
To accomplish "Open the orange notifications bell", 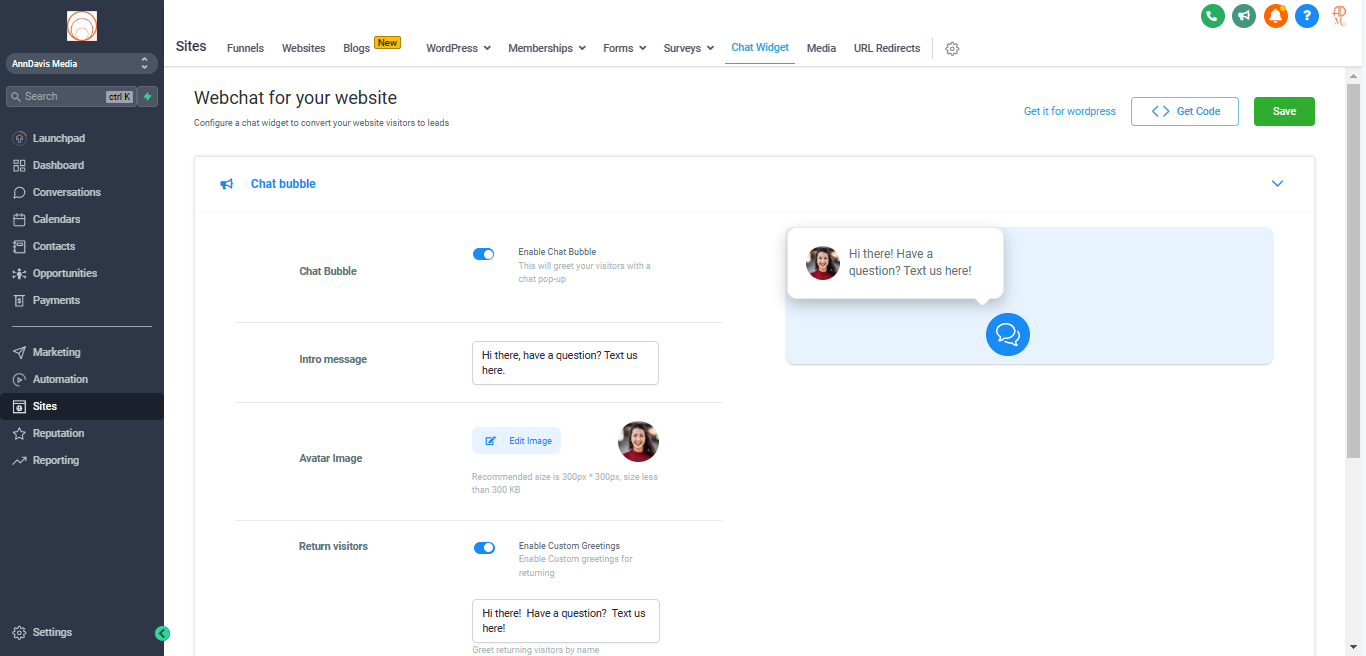I will [x=1275, y=16].
